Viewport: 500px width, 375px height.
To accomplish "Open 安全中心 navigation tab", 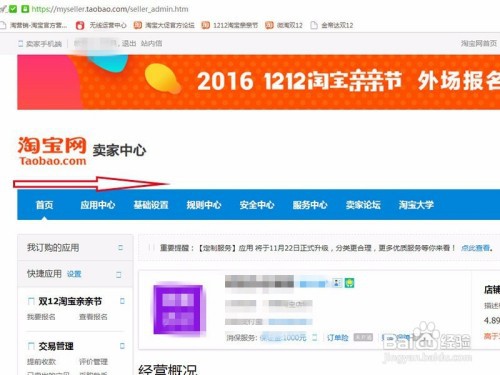I will 257,205.
